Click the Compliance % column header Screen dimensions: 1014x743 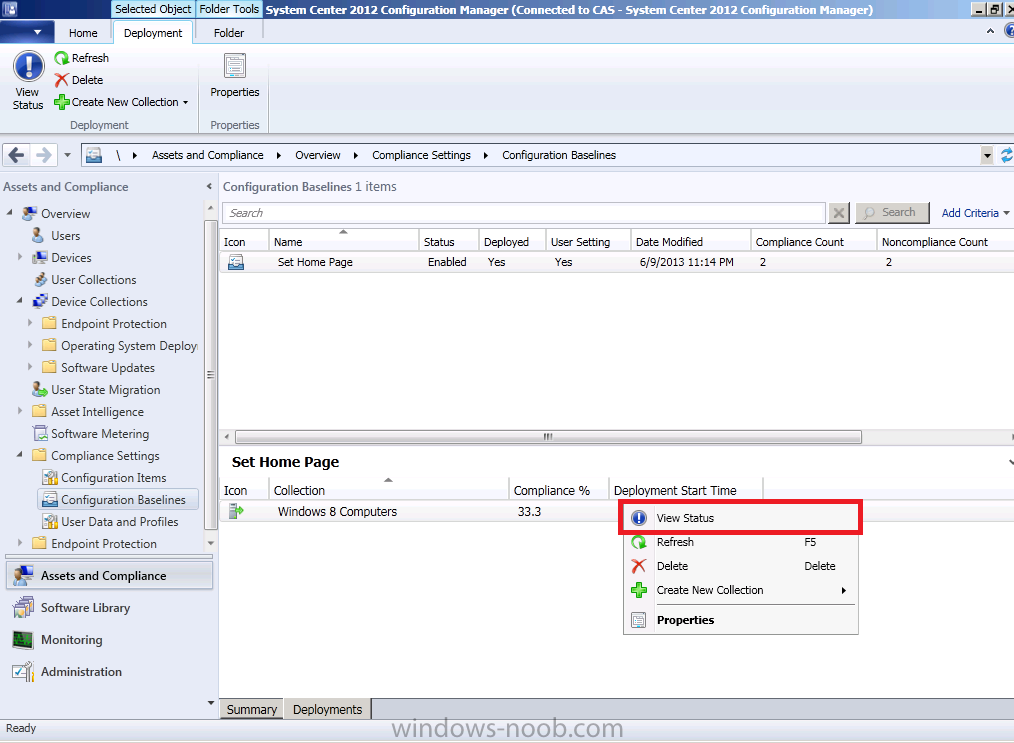tap(558, 490)
